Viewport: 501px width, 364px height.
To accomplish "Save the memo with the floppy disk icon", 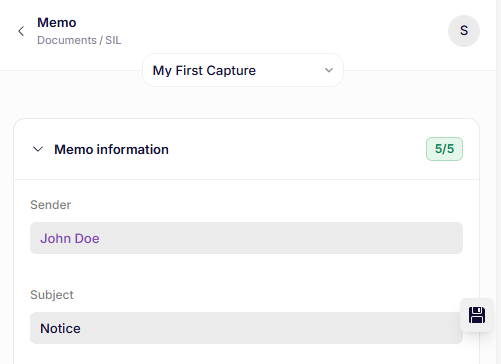I will point(477,315).
